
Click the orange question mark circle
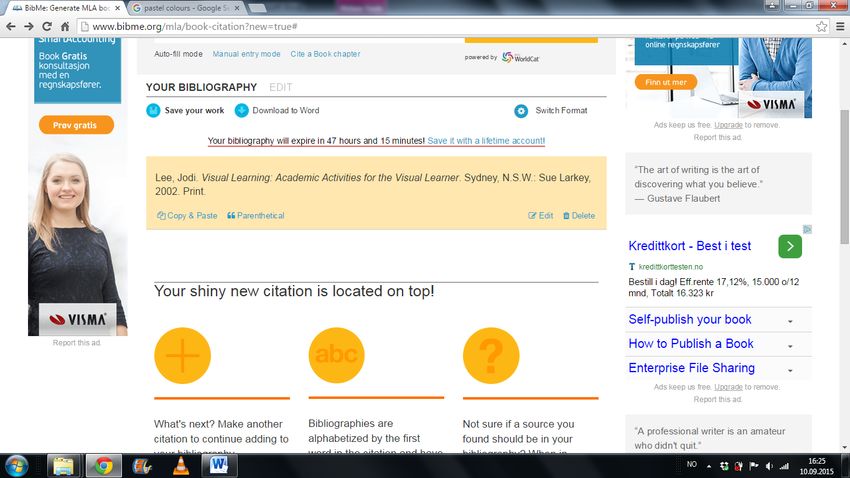click(x=491, y=356)
